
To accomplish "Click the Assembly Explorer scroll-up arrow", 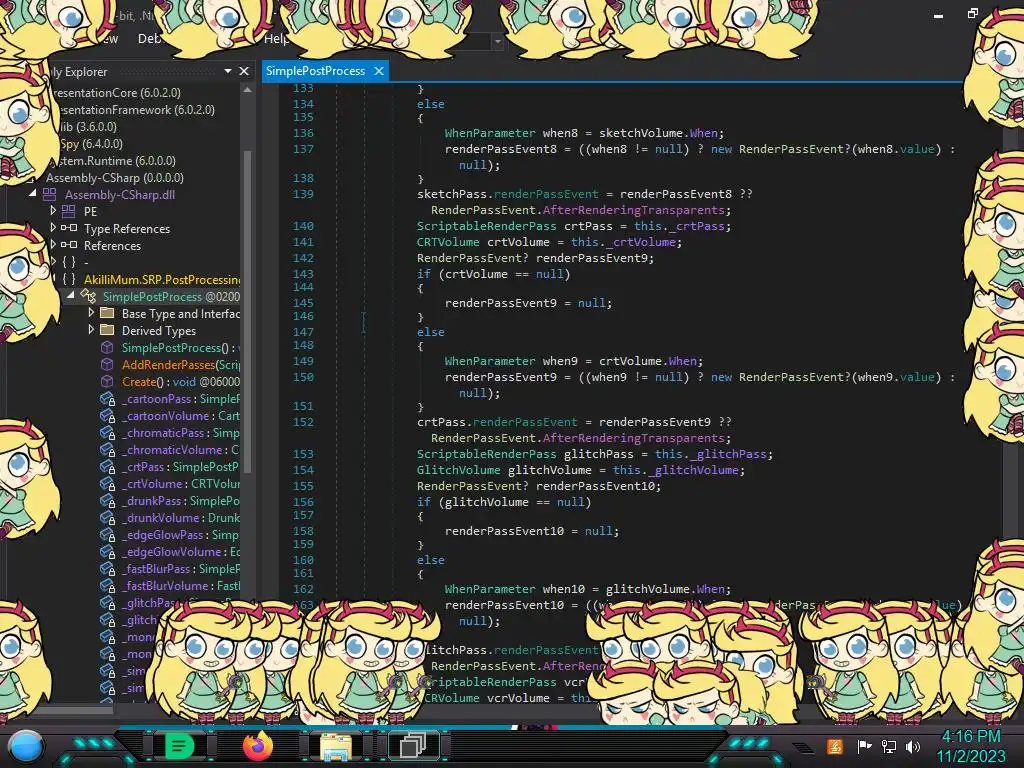I will [248, 90].
